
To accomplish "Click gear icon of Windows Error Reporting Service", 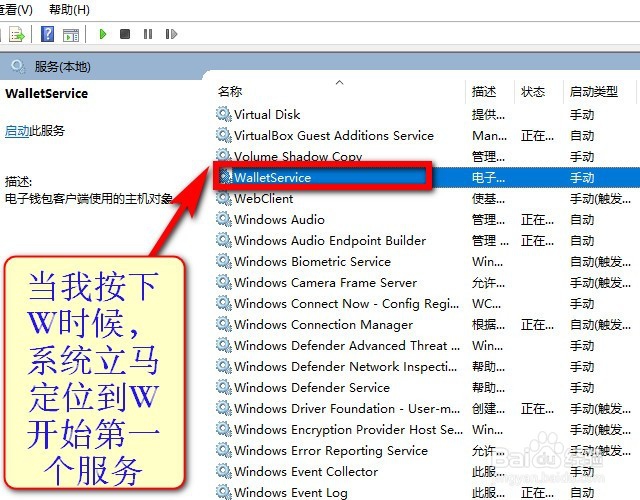I will [224, 451].
